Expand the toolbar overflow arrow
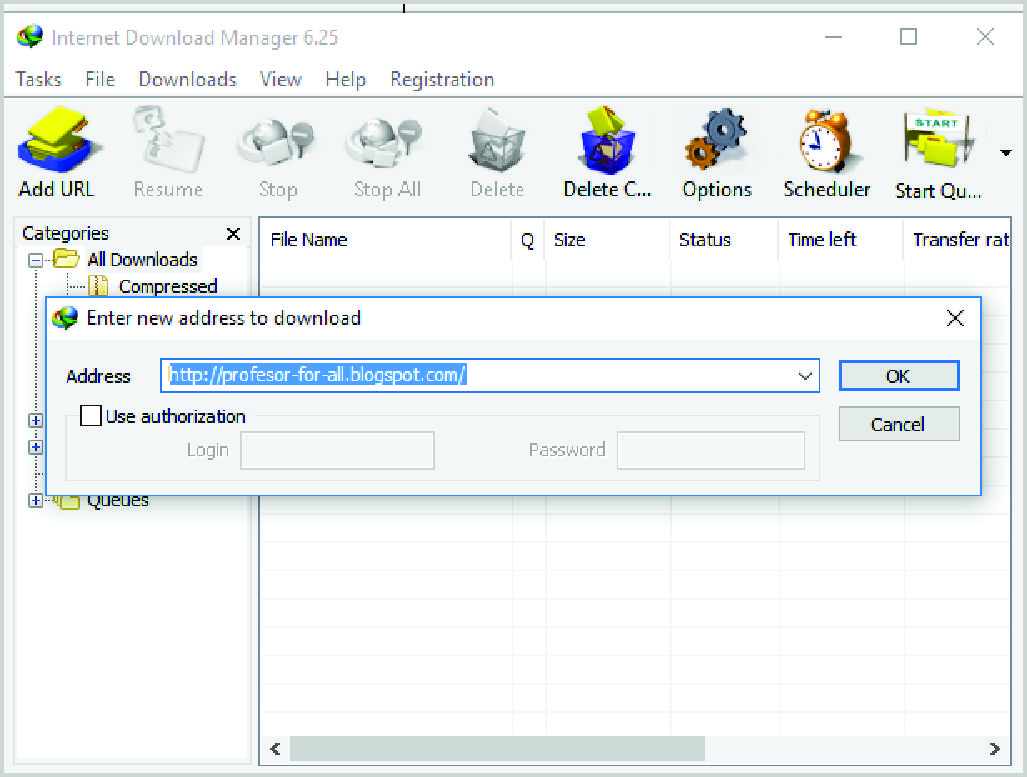The image size is (1027, 777). coord(1006,153)
